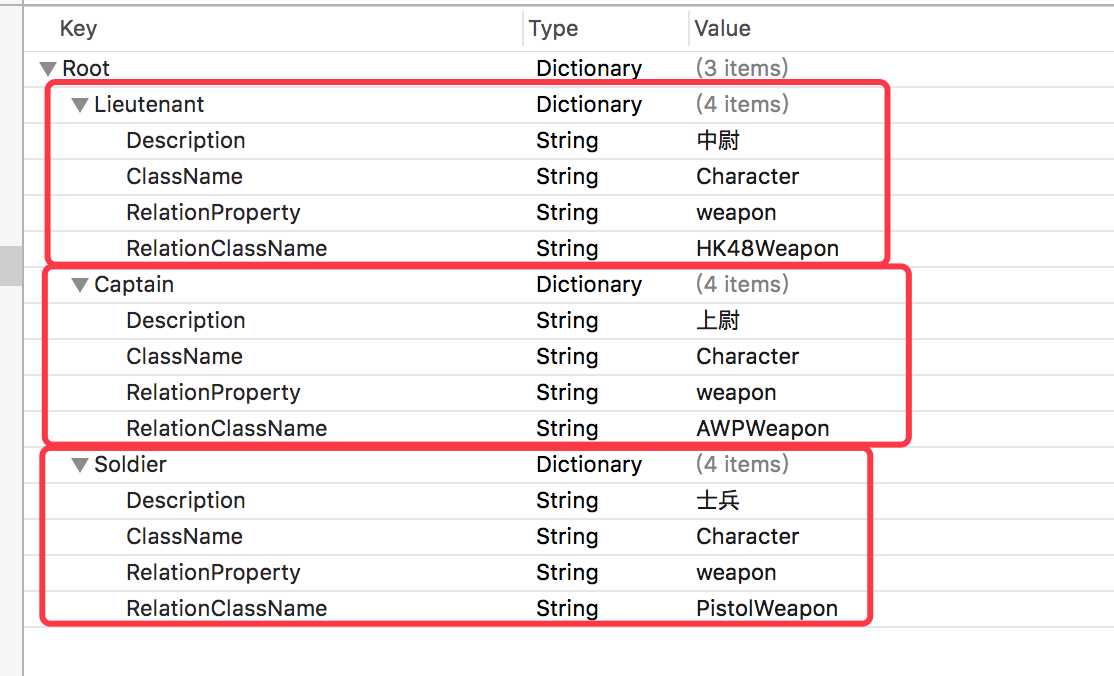Open the Type dropdown for Root
Image resolution: width=1114 pixels, height=676 pixels.
pyautogui.click(x=589, y=68)
